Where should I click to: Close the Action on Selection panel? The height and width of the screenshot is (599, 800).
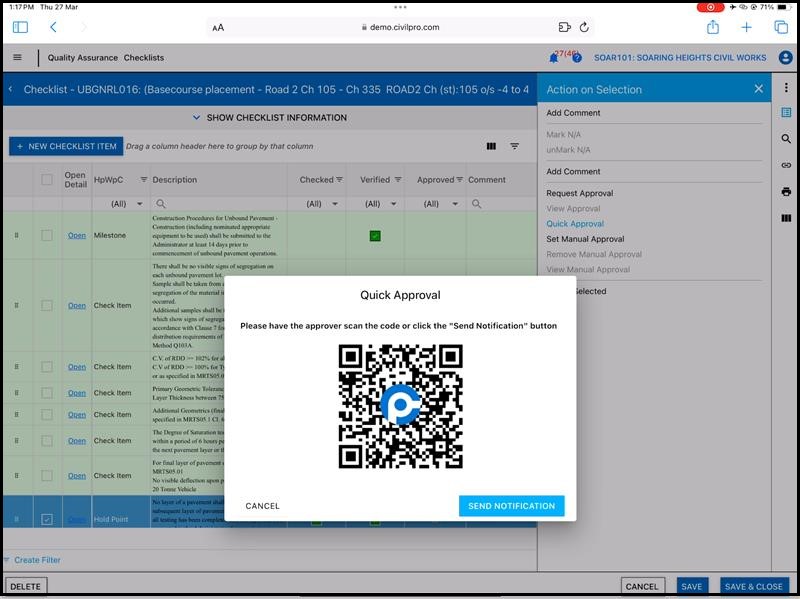[758, 89]
